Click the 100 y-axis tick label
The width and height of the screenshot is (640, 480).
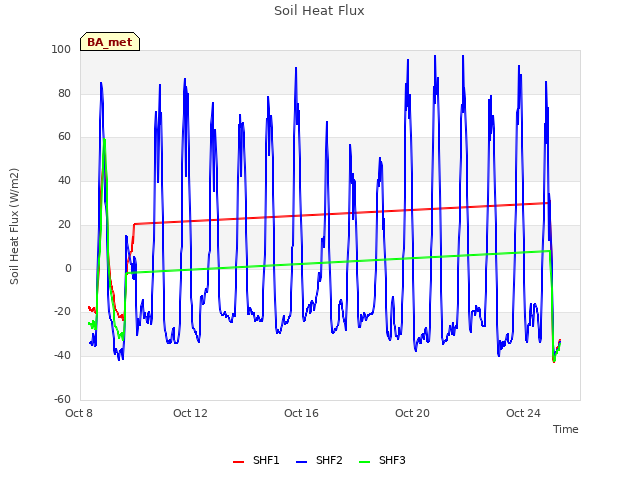coord(61,49)
